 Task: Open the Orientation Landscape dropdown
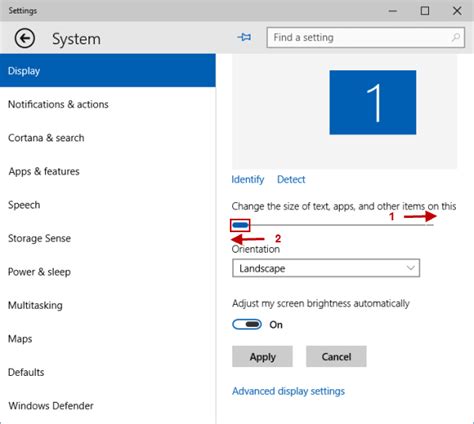click(326, 268)
